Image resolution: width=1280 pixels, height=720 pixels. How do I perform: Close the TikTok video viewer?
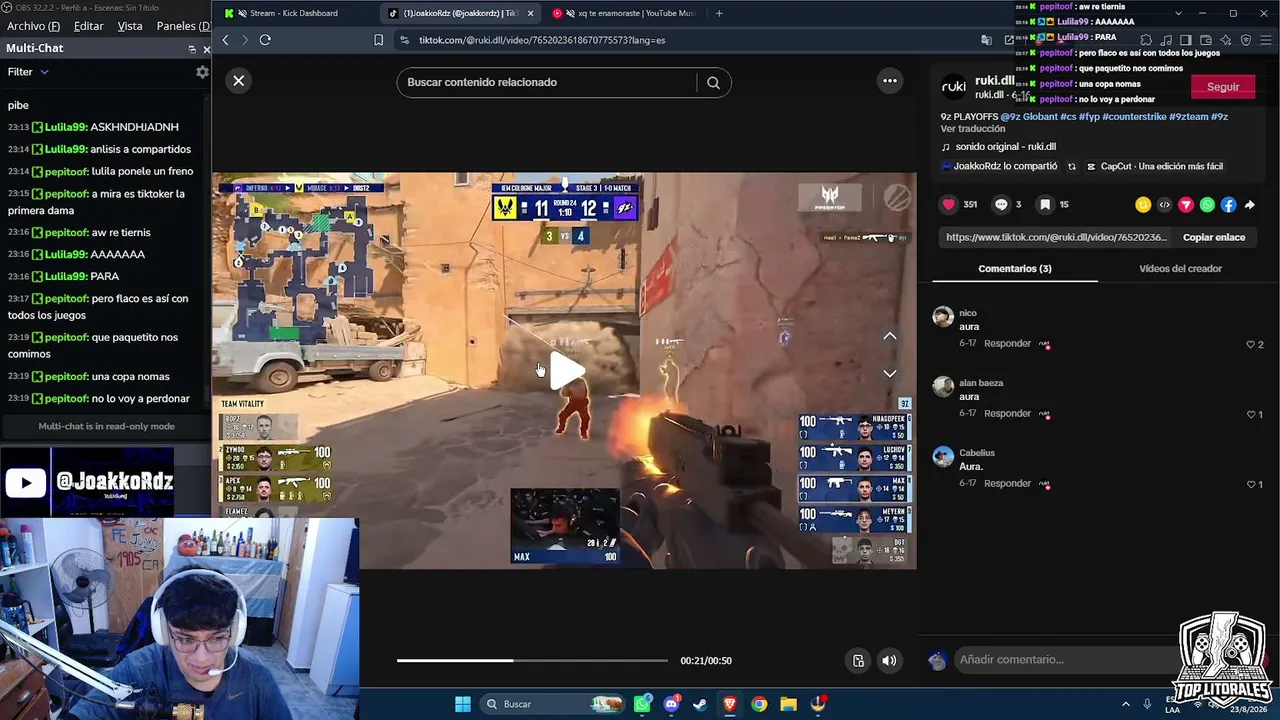pos(238,81)
